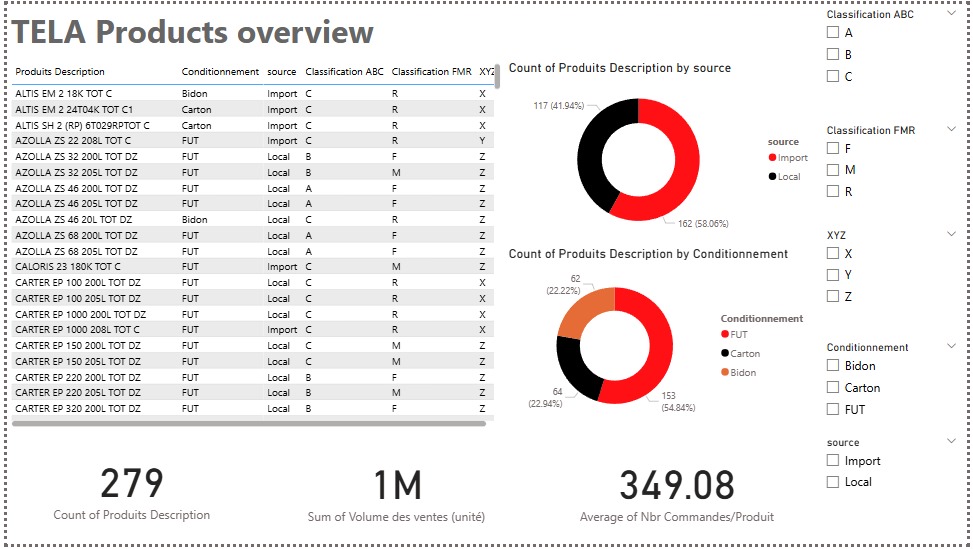This screenshot has height=549, width=973.
Task: Expand the source slicer chevron
Action: 951,442
